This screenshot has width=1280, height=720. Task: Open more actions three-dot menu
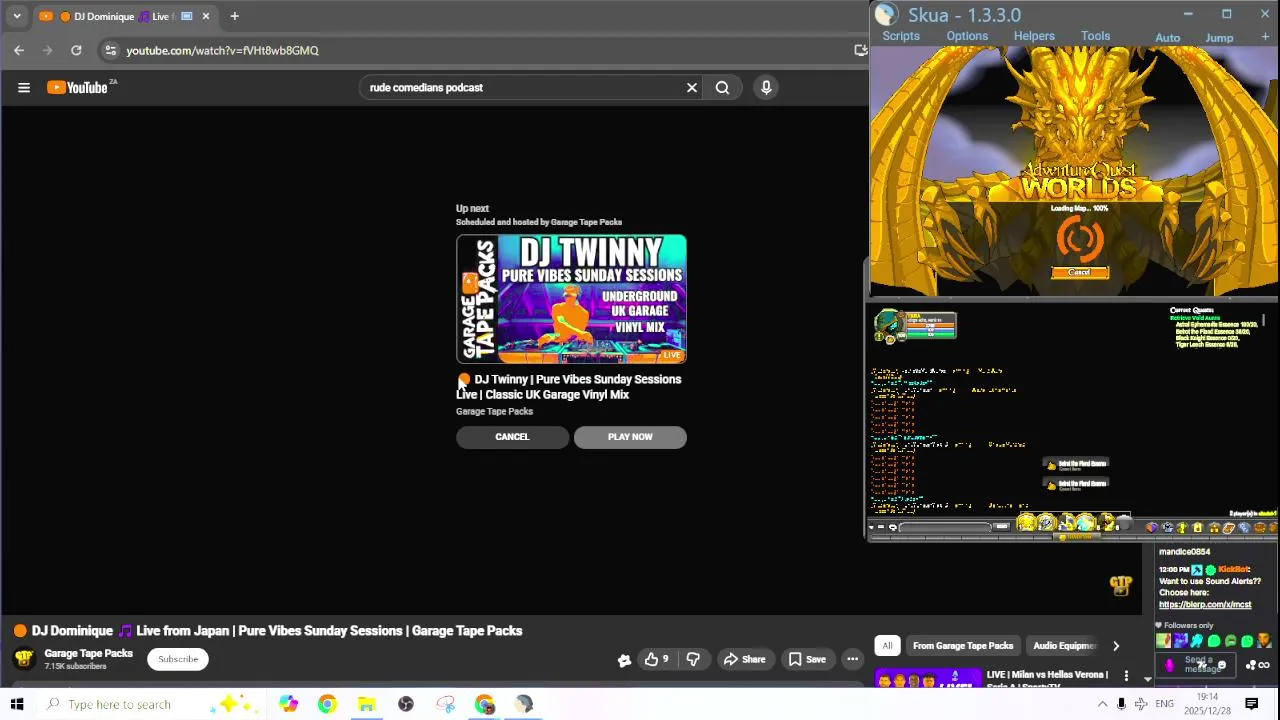tap(852, 659)
